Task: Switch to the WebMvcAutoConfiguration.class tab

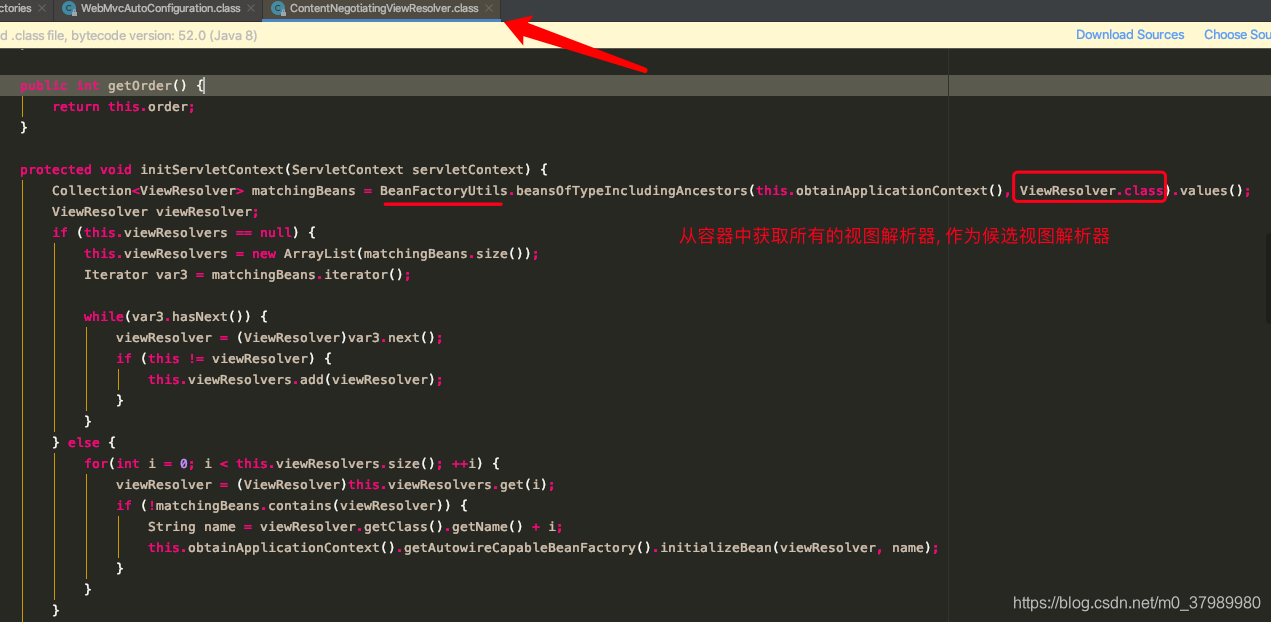Action: pos(160,8)
